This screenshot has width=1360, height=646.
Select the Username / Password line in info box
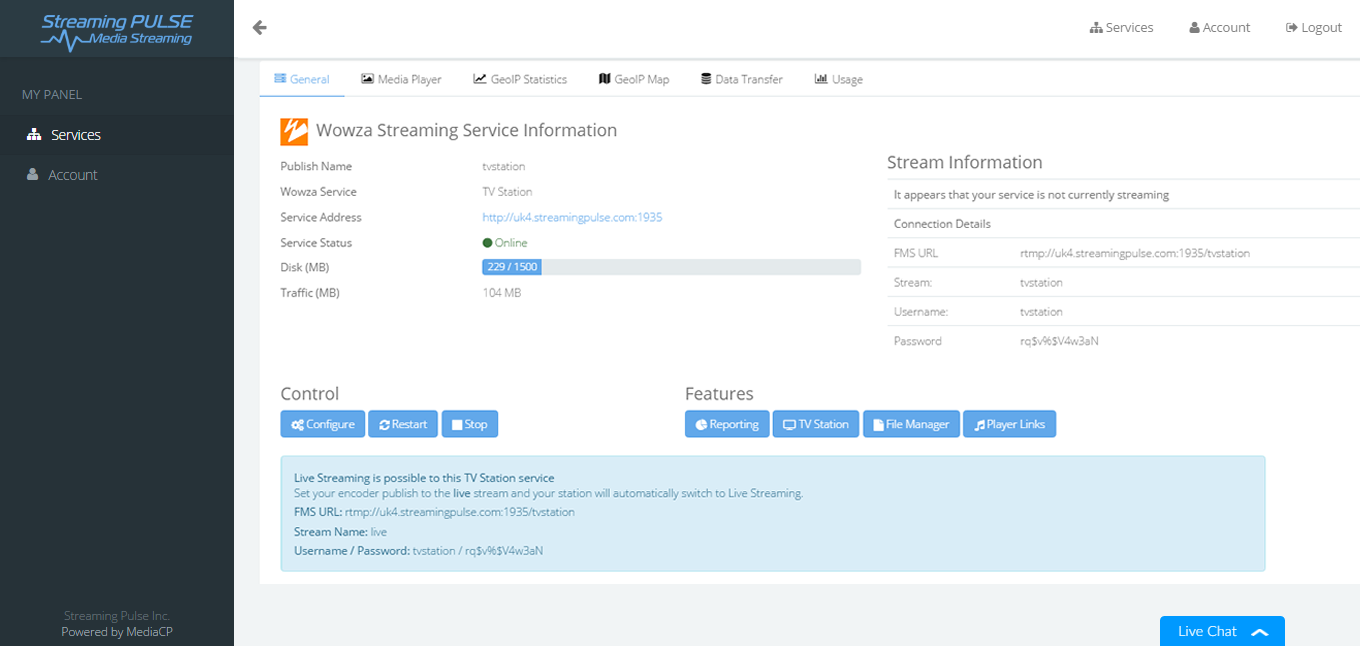click(x=418, y=551)
